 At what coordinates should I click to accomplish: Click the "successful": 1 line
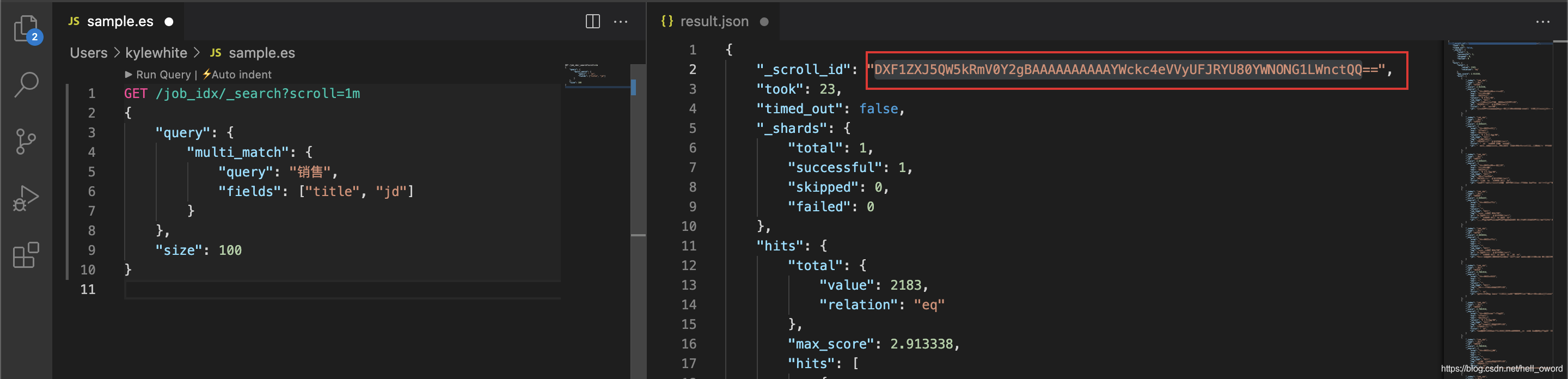(x=850, y=167)
